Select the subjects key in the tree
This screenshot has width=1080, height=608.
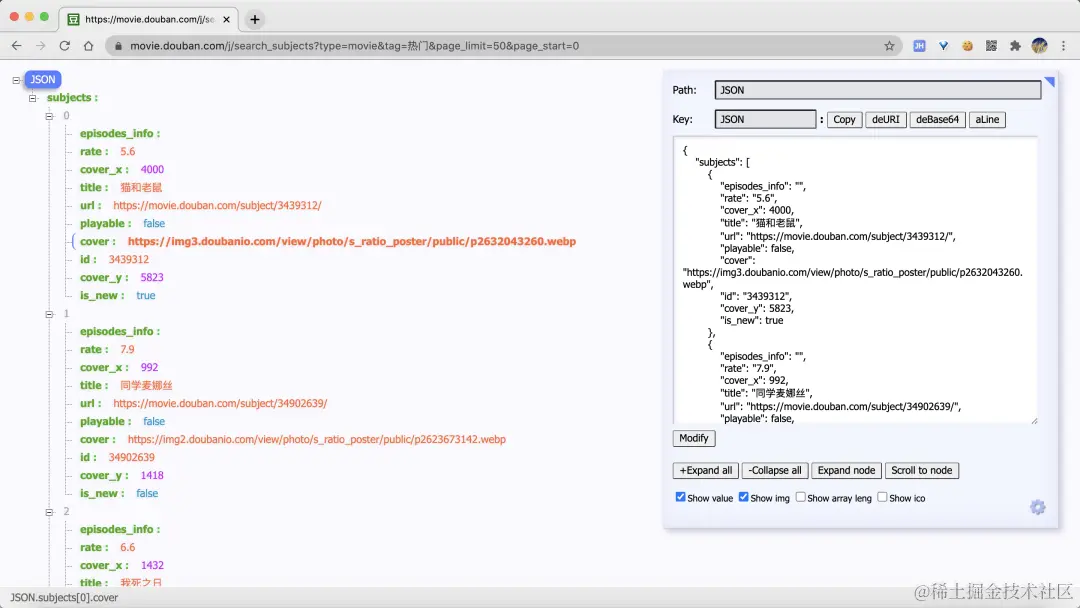tap(72, 97)
